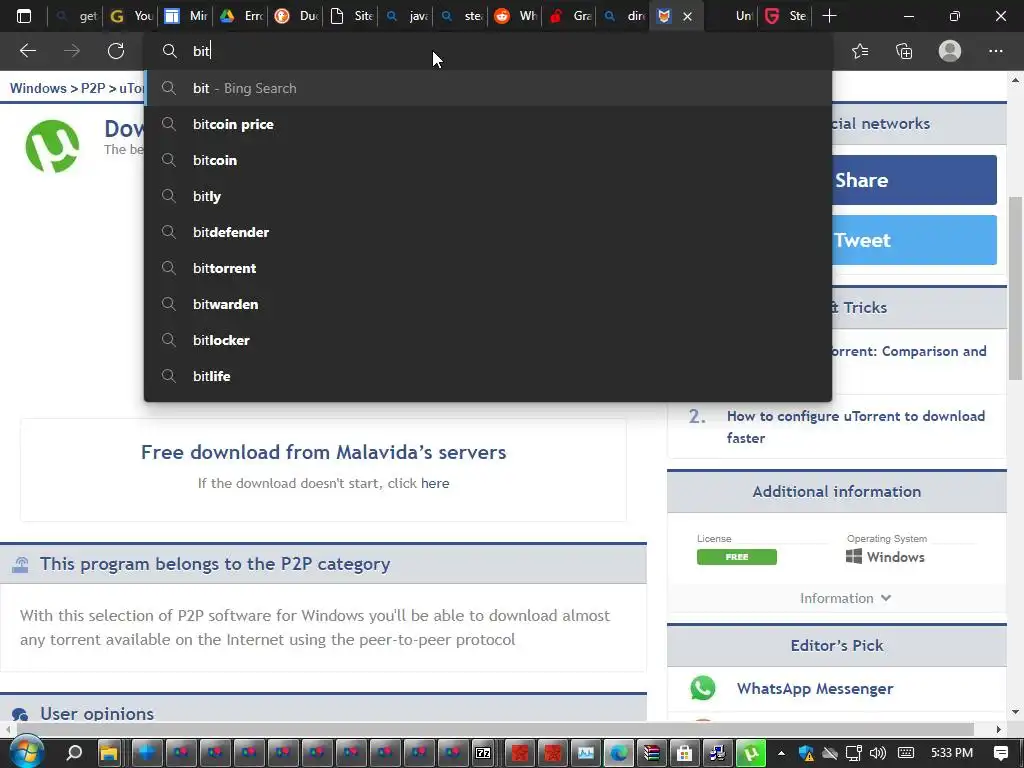Open Microsoft Edge taskbar icon
The image size is (1024, 768).
(618, 753)
